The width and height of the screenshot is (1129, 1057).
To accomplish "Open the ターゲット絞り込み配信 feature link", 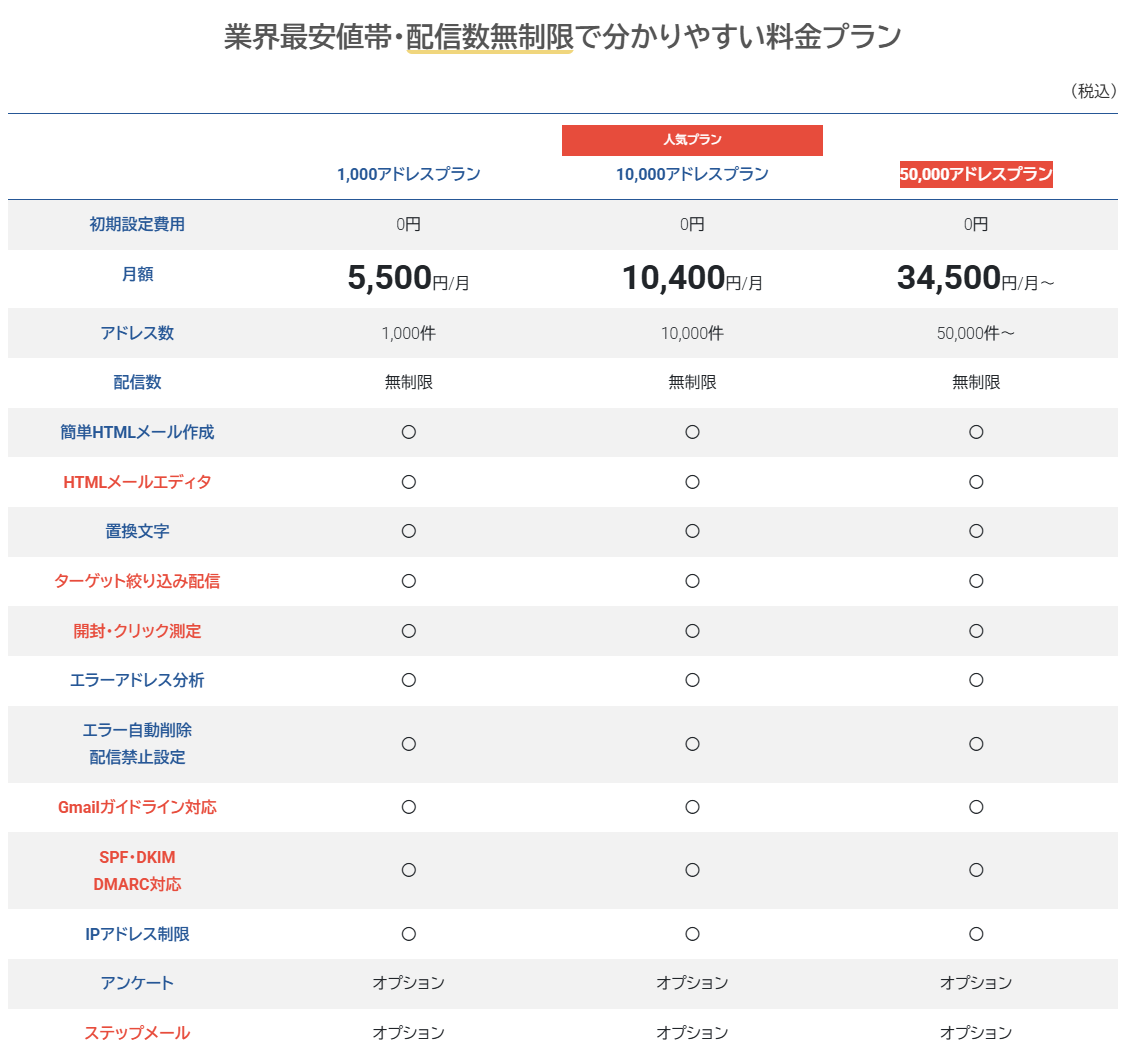I will (137, 581).
